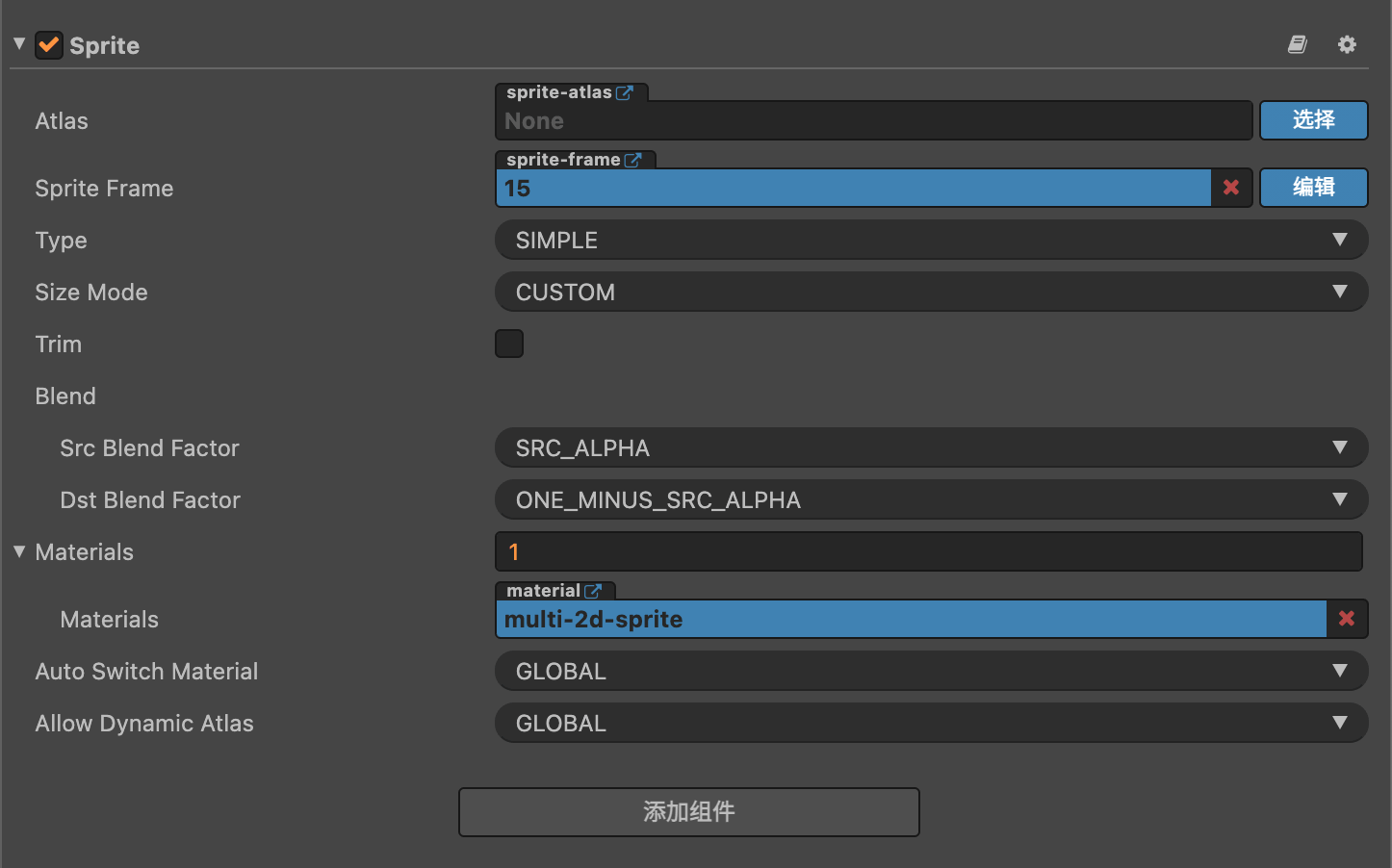This screenshot has width=1392, height=868.
Task: Enable the Trim checkbox
Action: tap(509, 344)
